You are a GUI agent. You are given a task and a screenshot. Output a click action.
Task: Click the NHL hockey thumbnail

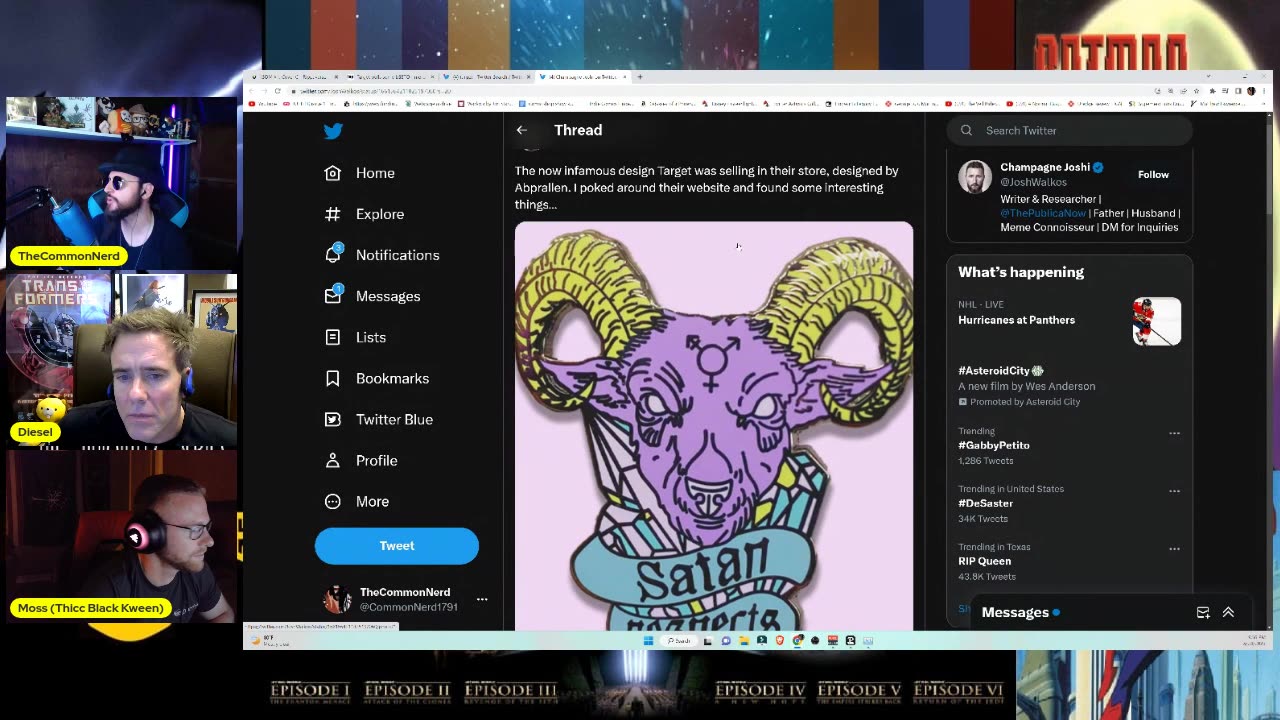(x=1157, y=321)
